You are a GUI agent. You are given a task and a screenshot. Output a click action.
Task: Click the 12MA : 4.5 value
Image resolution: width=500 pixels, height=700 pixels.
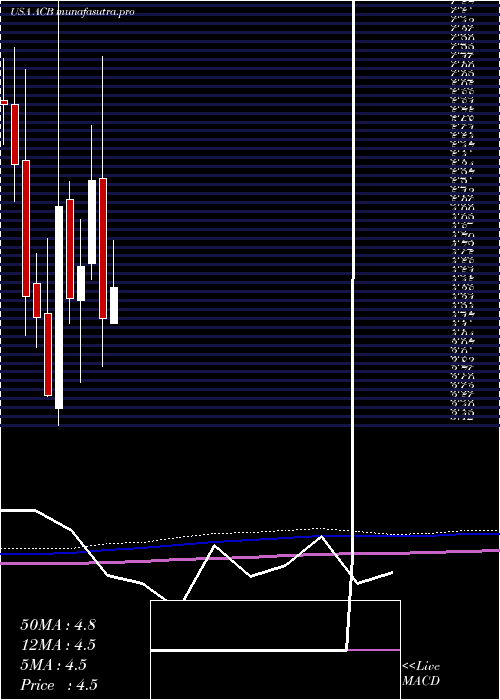click(x=58, y=645)
